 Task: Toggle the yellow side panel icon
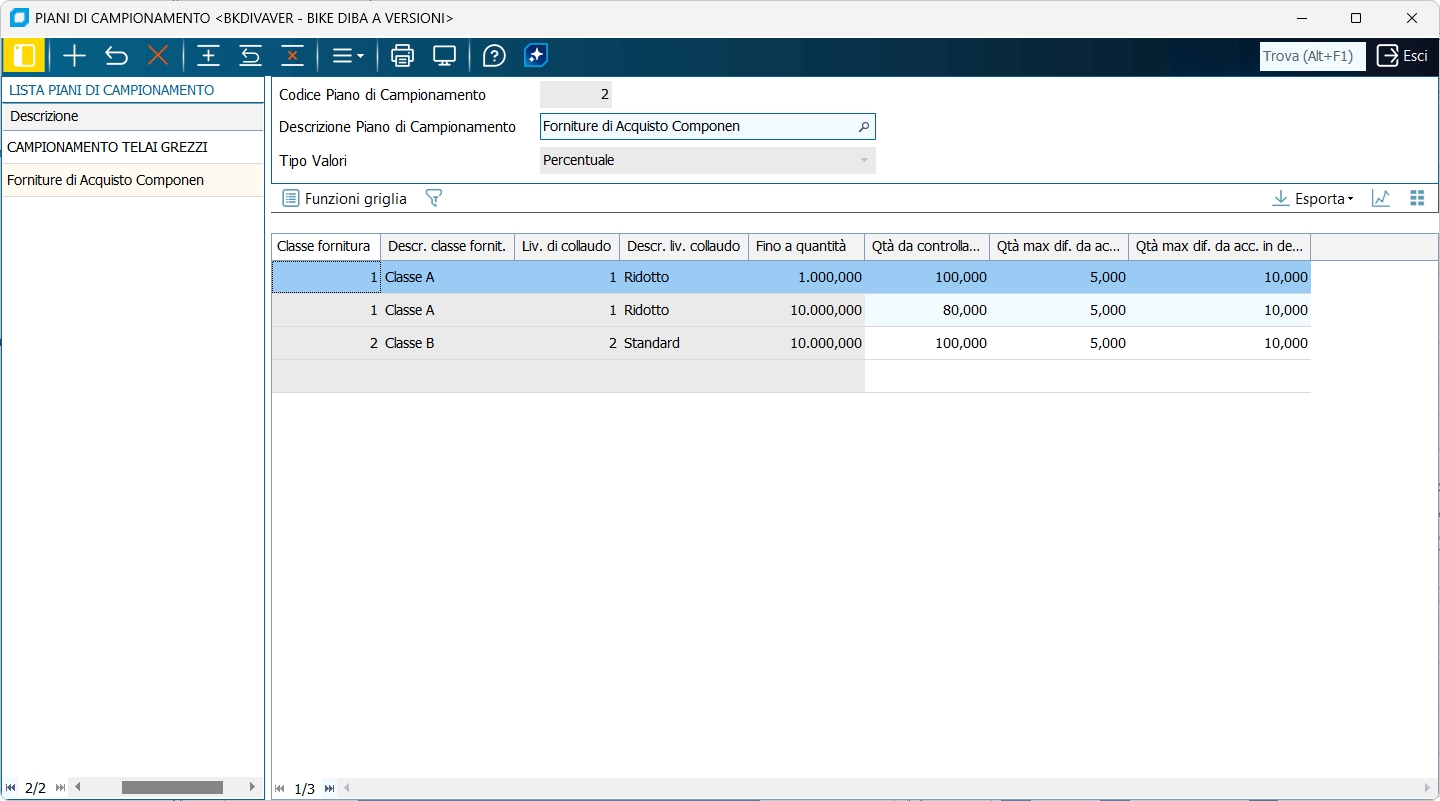[x=24, y=56]
